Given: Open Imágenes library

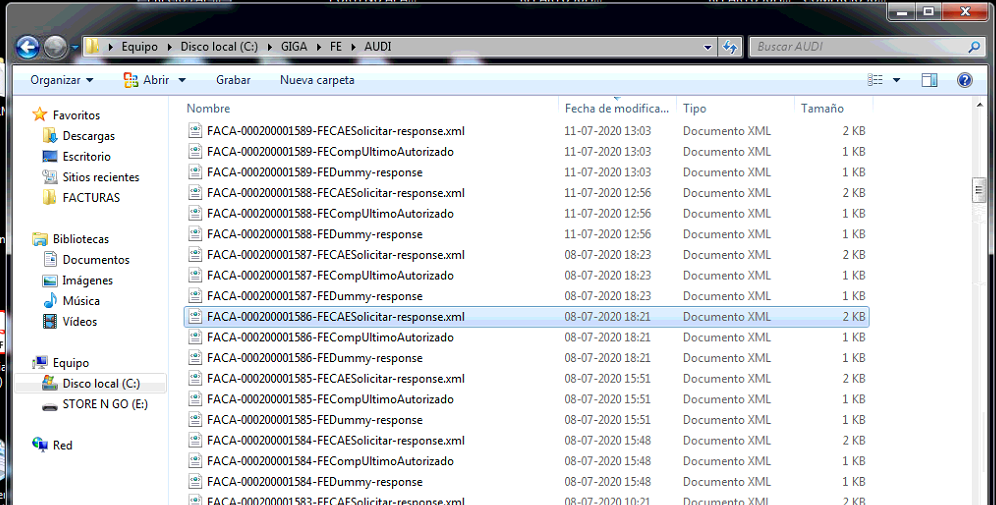Looking at the screenshot, I should (x=87, y=280).
